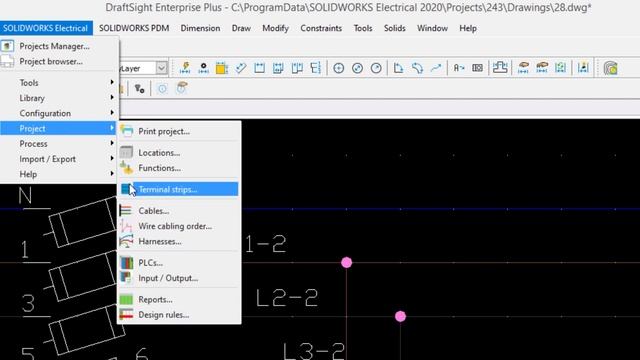
Task: Click the hat-shaped bracket toolbar icon
Action: [500, 68]
